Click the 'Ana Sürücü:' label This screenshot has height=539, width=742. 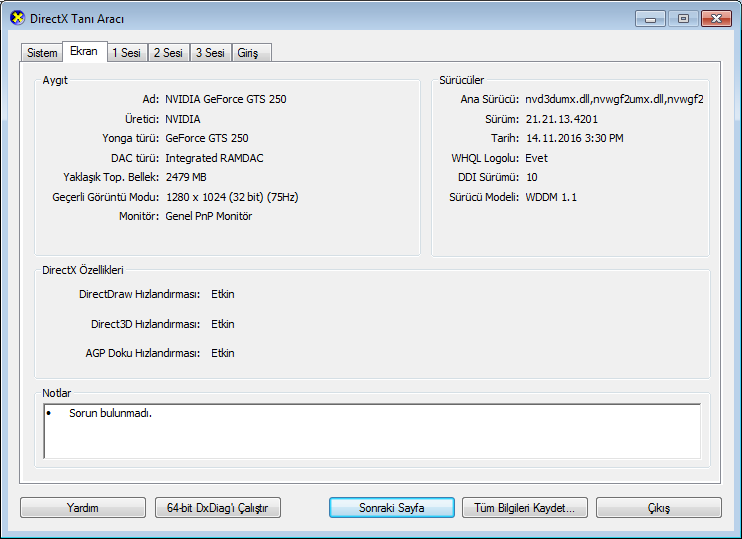pyautogui.click(x=490, y=99)
